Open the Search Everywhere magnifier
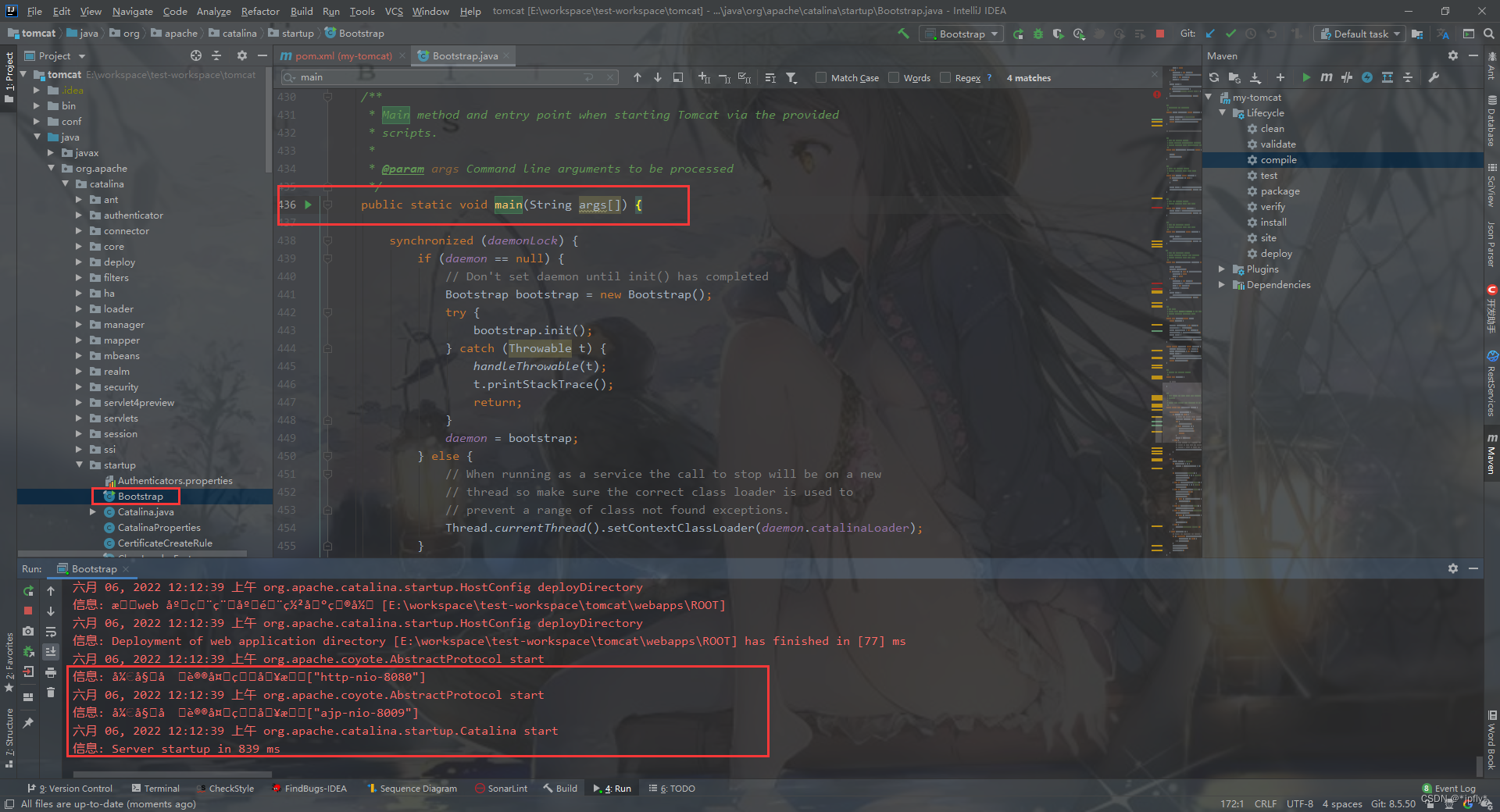 coord(1489,34)
